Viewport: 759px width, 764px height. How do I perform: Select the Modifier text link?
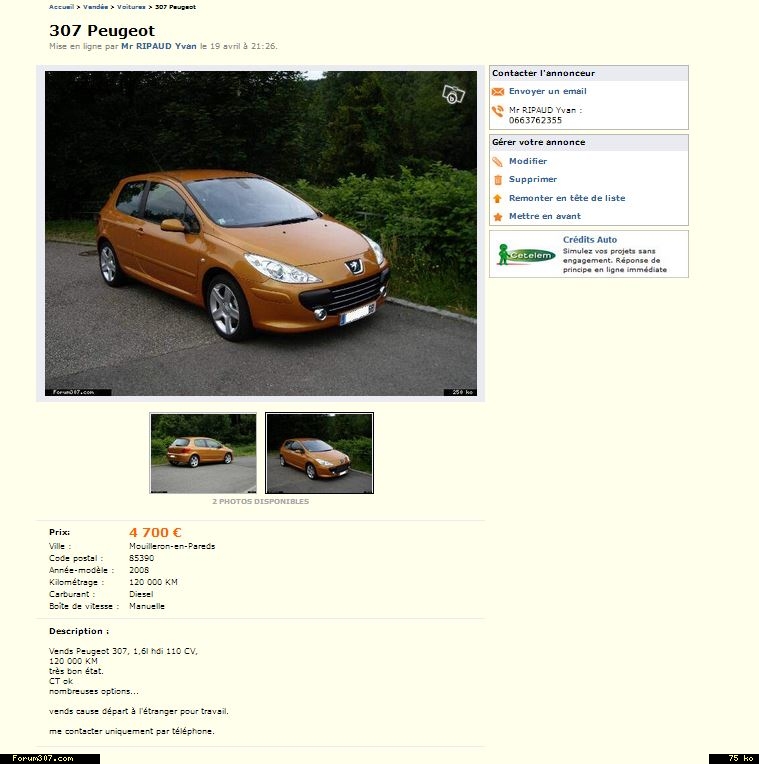[x=527, y=162]
